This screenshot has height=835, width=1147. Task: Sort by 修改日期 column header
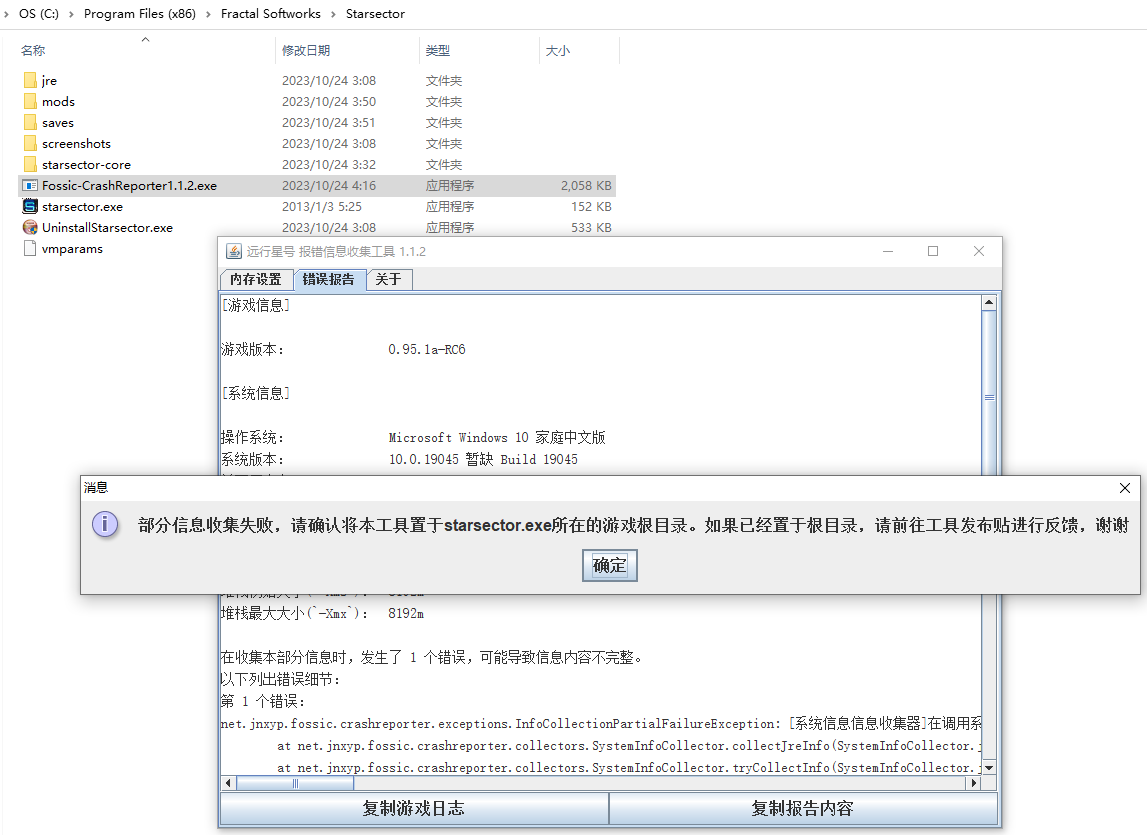(306, 50)
